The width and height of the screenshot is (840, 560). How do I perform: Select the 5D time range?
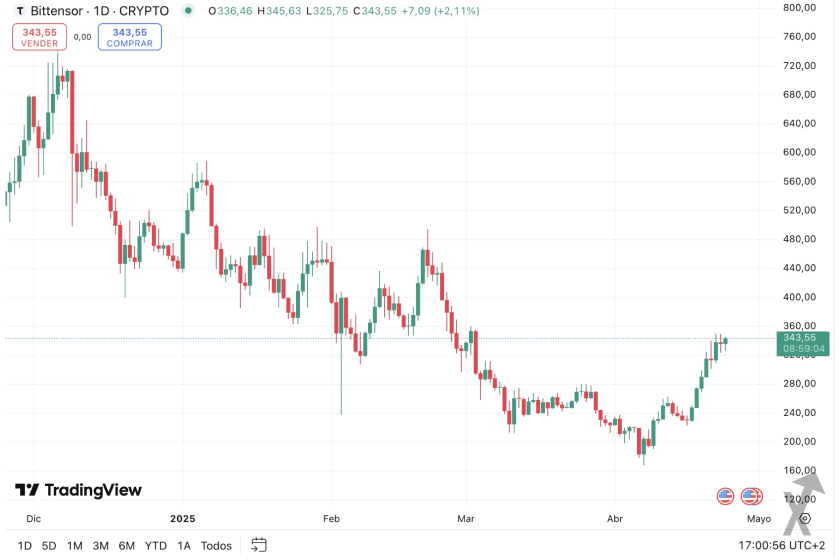click(49, 546)
